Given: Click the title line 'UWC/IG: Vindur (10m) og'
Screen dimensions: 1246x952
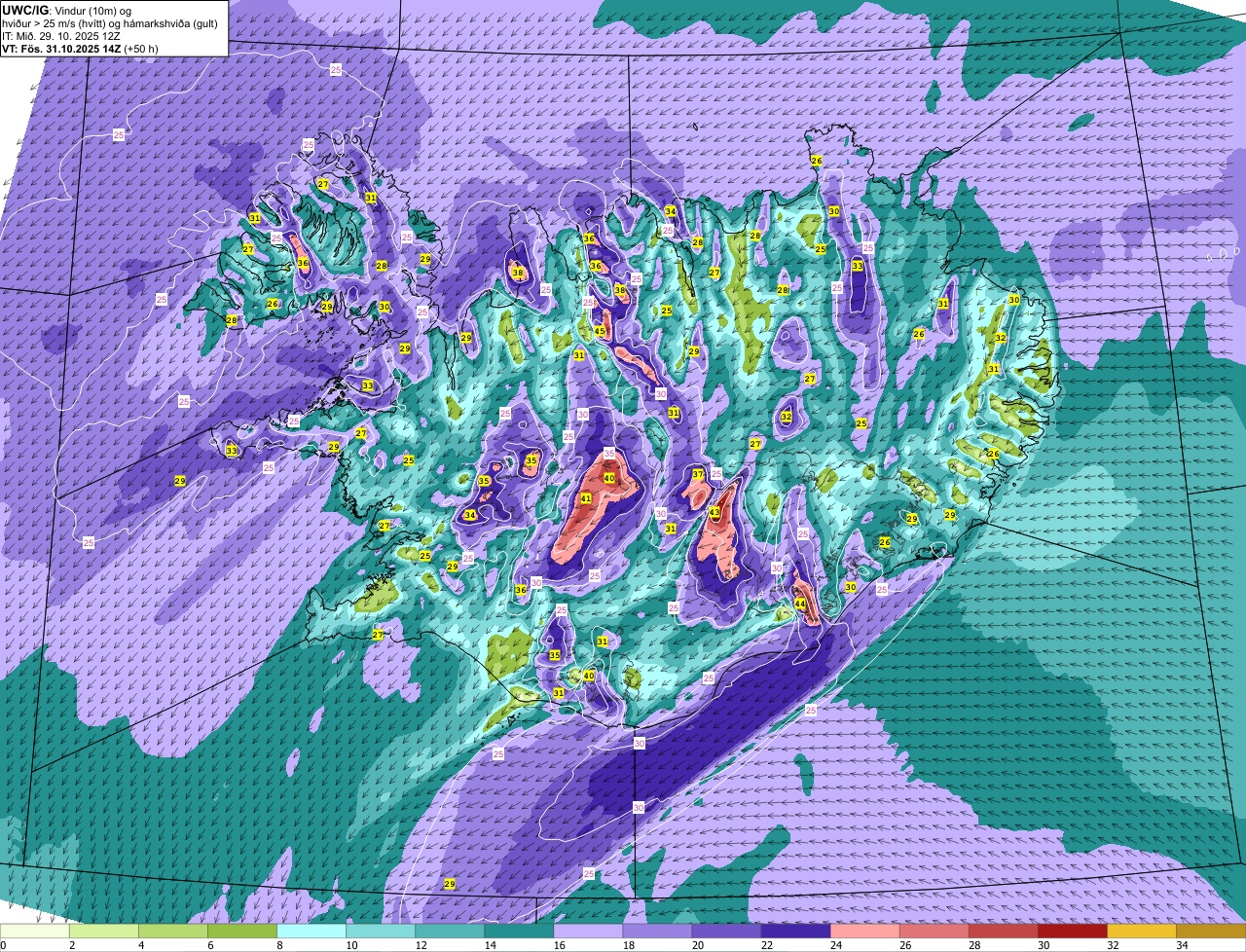Looking at the screenshot, I should click(66, 10).
